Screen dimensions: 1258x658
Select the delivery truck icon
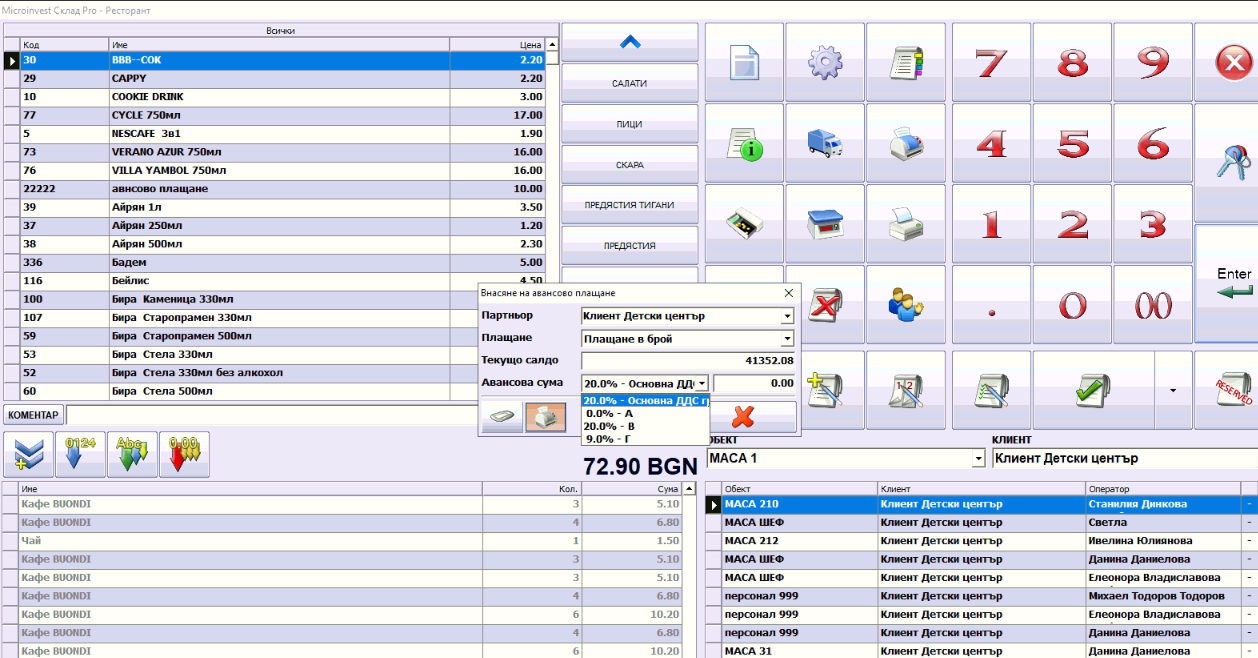point(825,143)
